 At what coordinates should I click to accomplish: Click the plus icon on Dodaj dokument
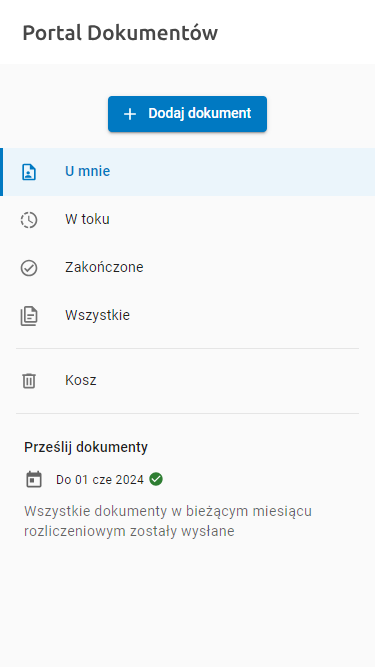tap(130, 114)
